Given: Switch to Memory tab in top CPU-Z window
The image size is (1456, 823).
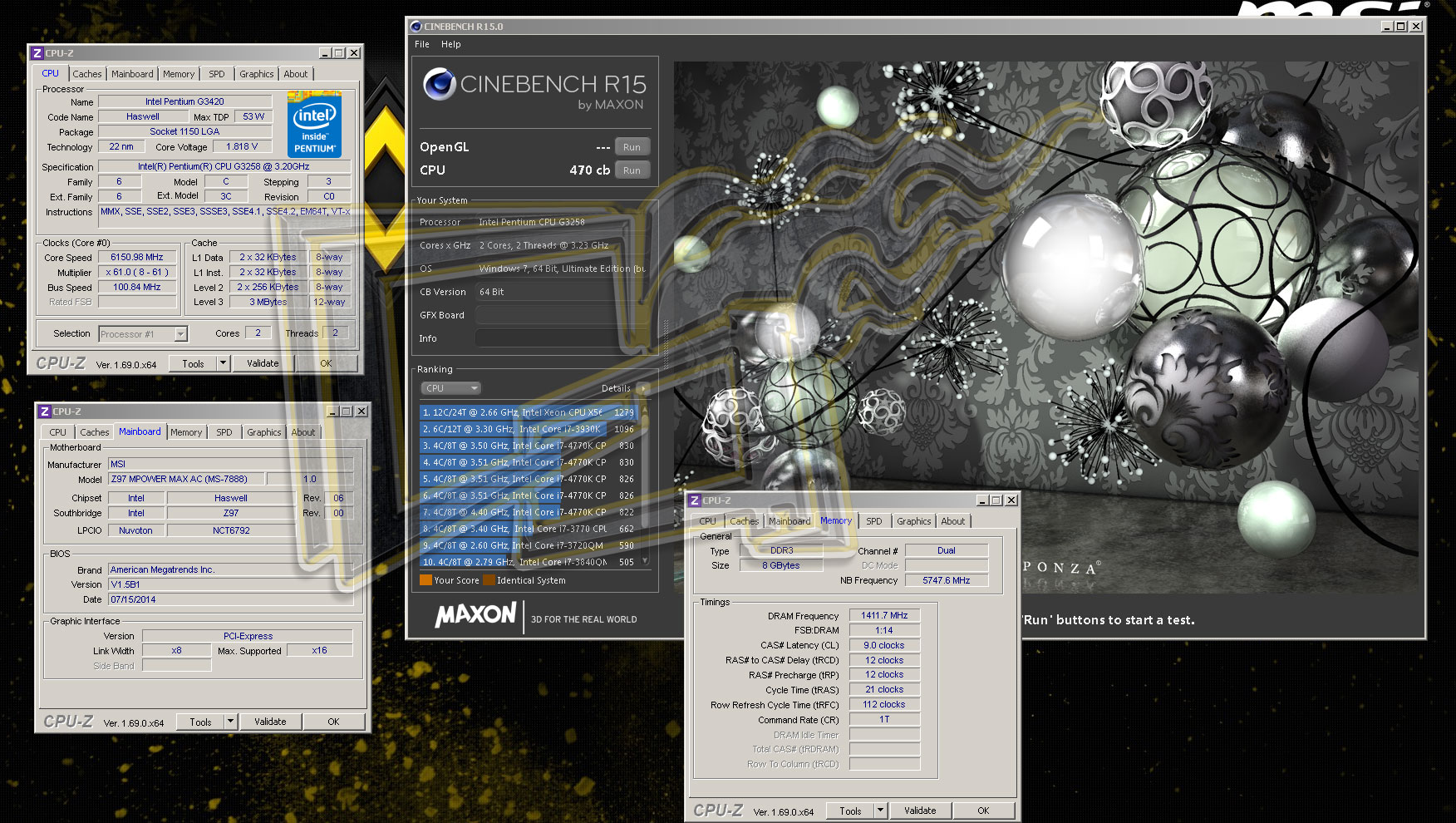Looking at the screenshot, I should pyautogui.click(x=179, y=74).
